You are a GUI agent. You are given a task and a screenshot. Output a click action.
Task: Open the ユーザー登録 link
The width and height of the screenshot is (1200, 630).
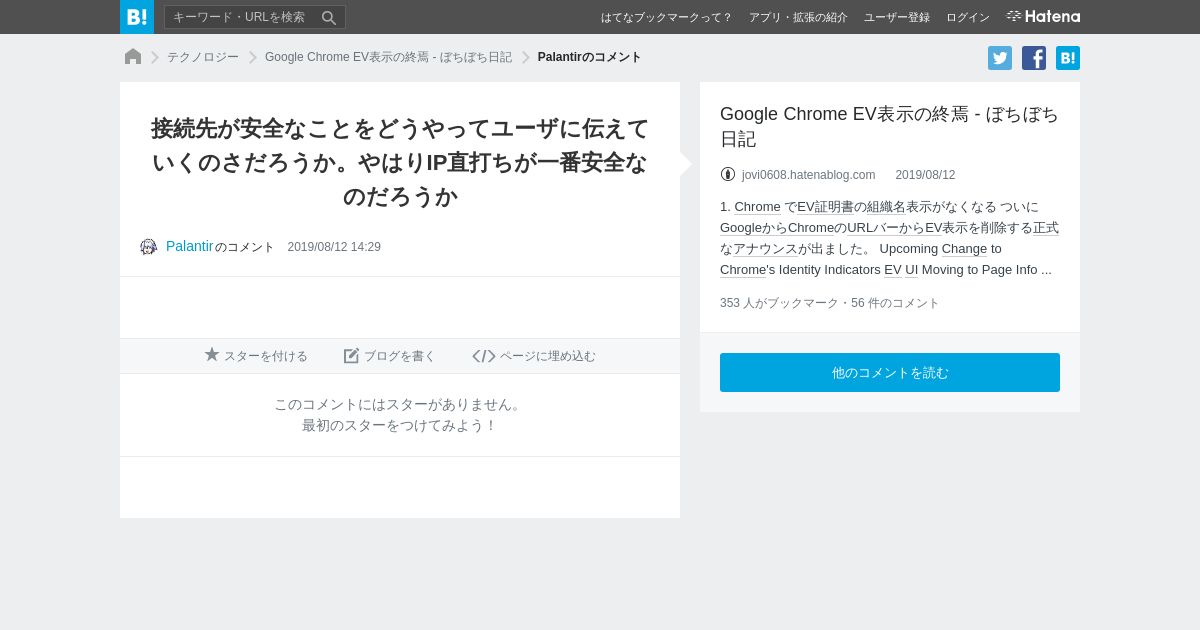click(897, 17)
